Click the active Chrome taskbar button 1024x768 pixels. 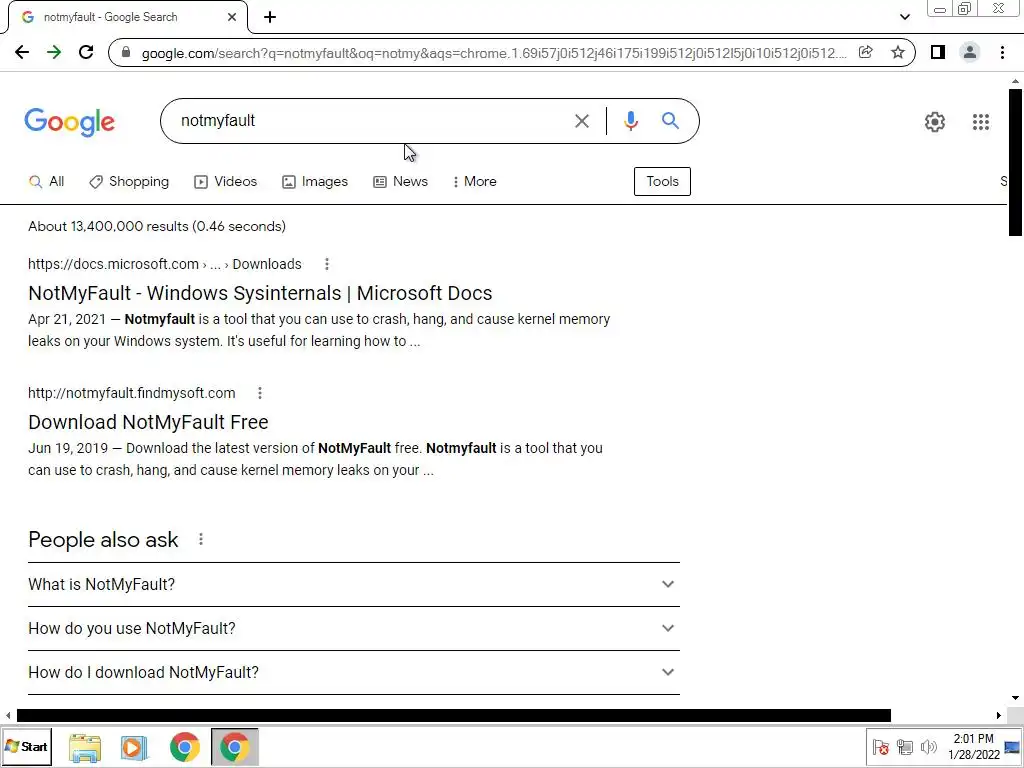[x=234, y=747]
